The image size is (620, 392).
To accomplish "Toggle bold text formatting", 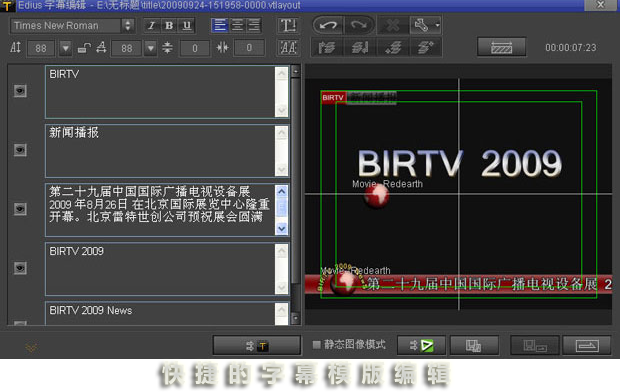I will pos(169,26).
